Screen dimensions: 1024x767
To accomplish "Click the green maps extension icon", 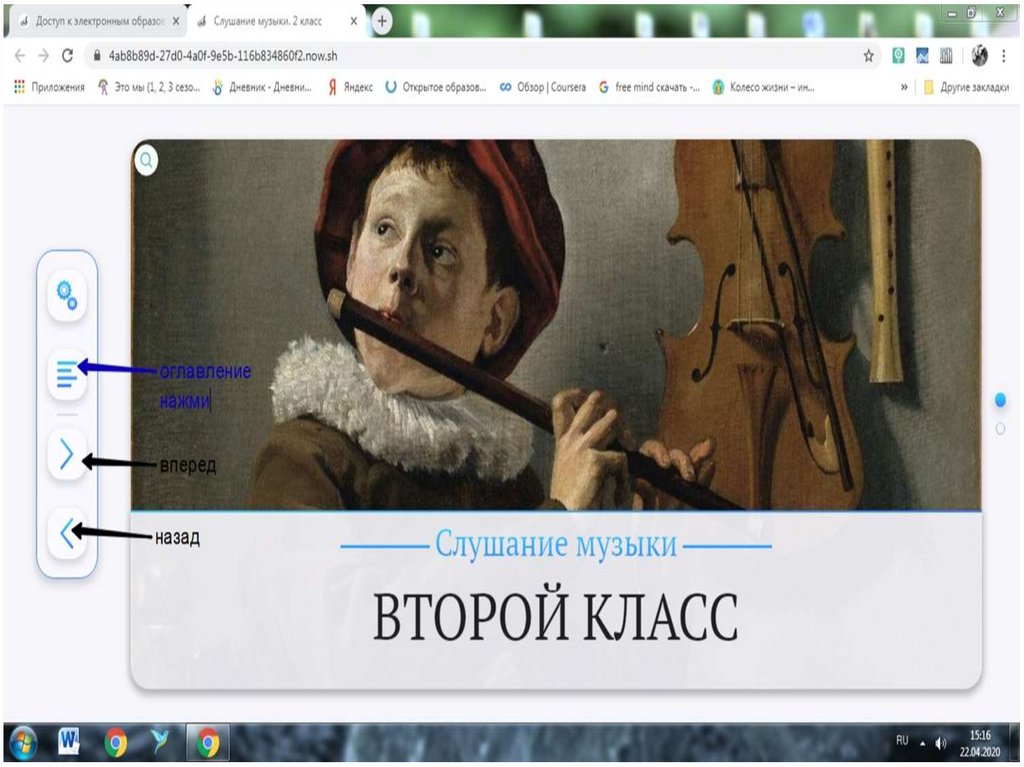I will pos(899,56).
